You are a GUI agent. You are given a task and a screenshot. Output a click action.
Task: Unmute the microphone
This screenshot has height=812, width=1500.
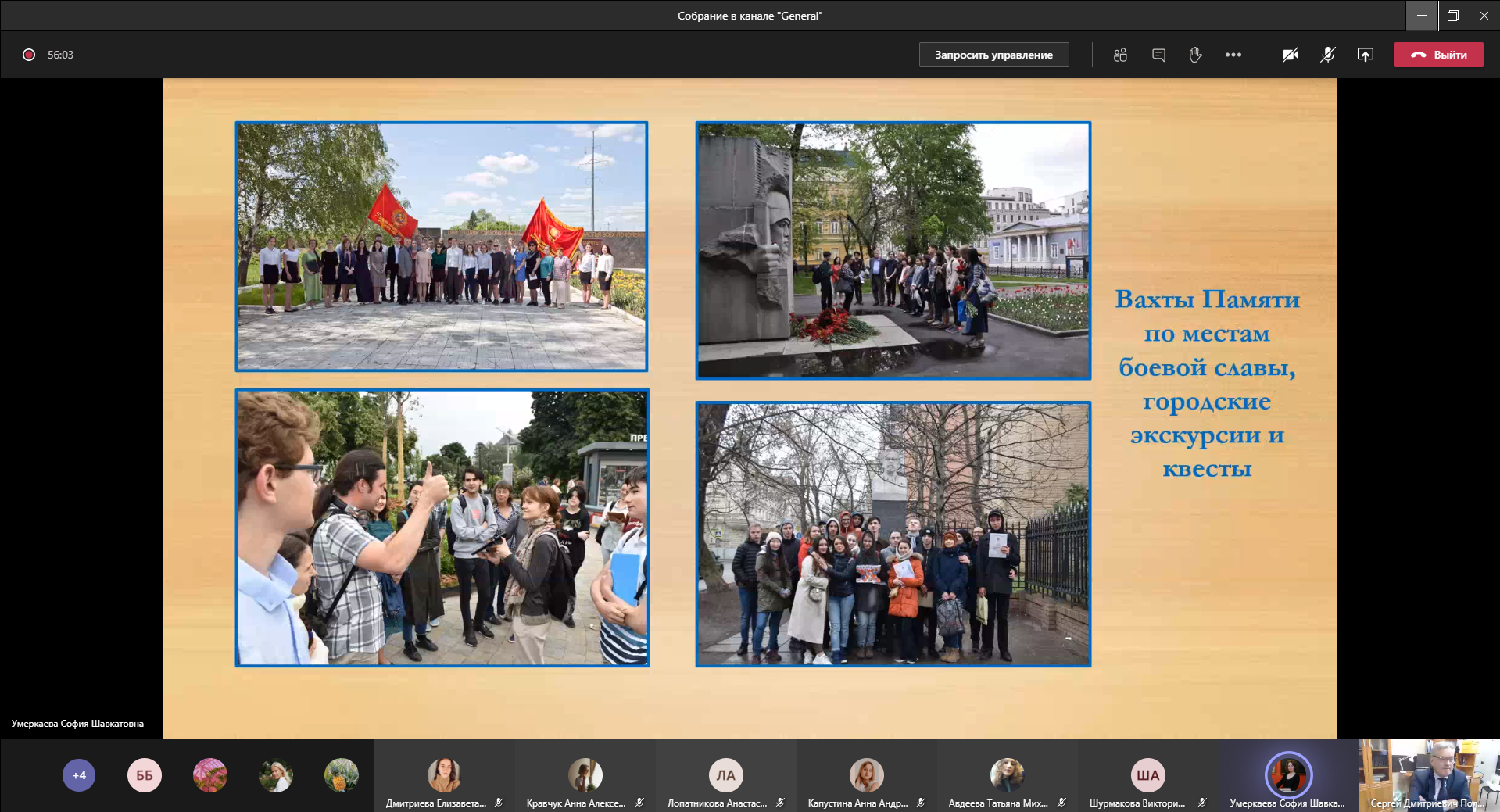(1327, 55)
